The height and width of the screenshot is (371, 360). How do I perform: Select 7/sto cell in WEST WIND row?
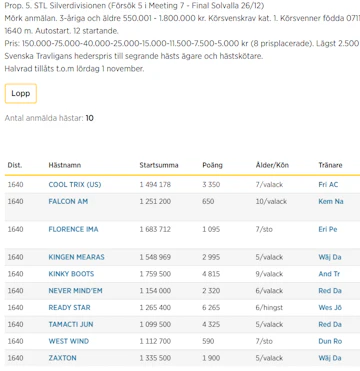coord(264,341)
